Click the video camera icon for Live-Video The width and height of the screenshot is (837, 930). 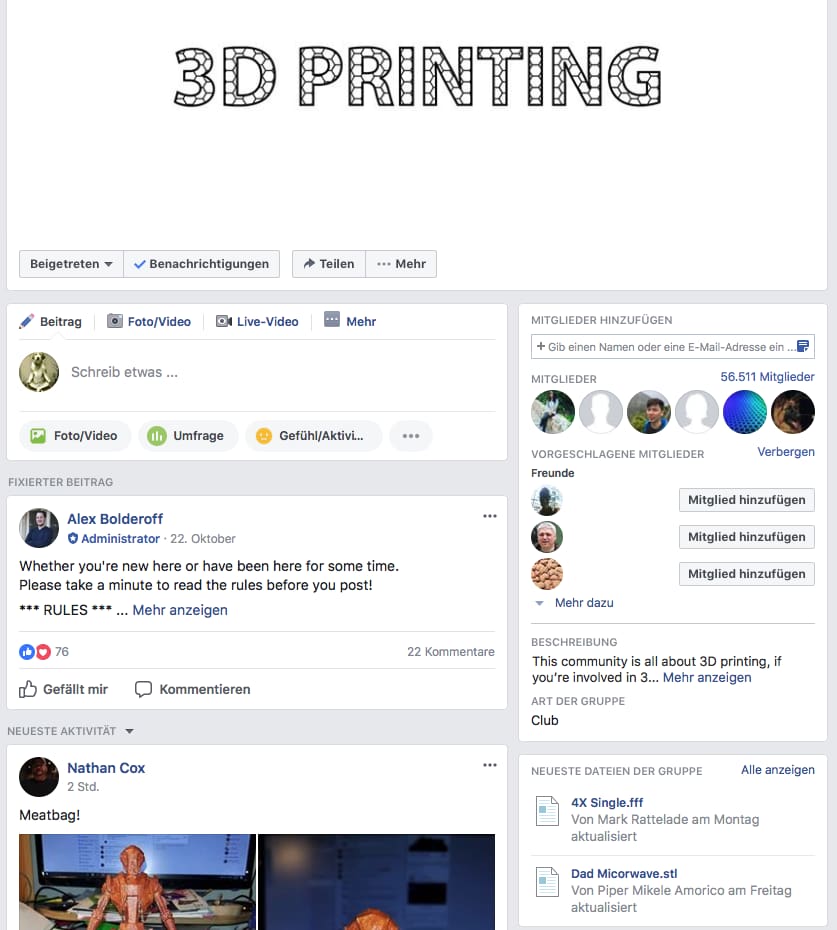click(224, 321)
